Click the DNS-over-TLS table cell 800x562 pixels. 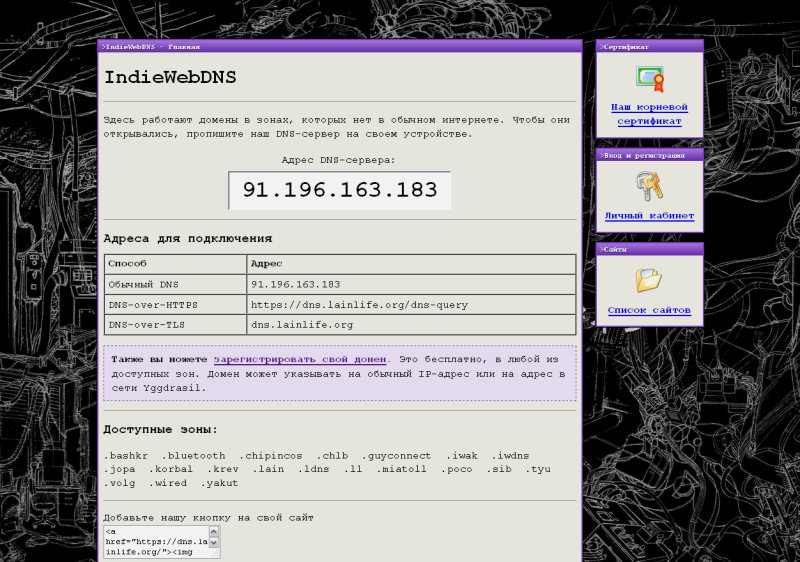pos(176,325)
